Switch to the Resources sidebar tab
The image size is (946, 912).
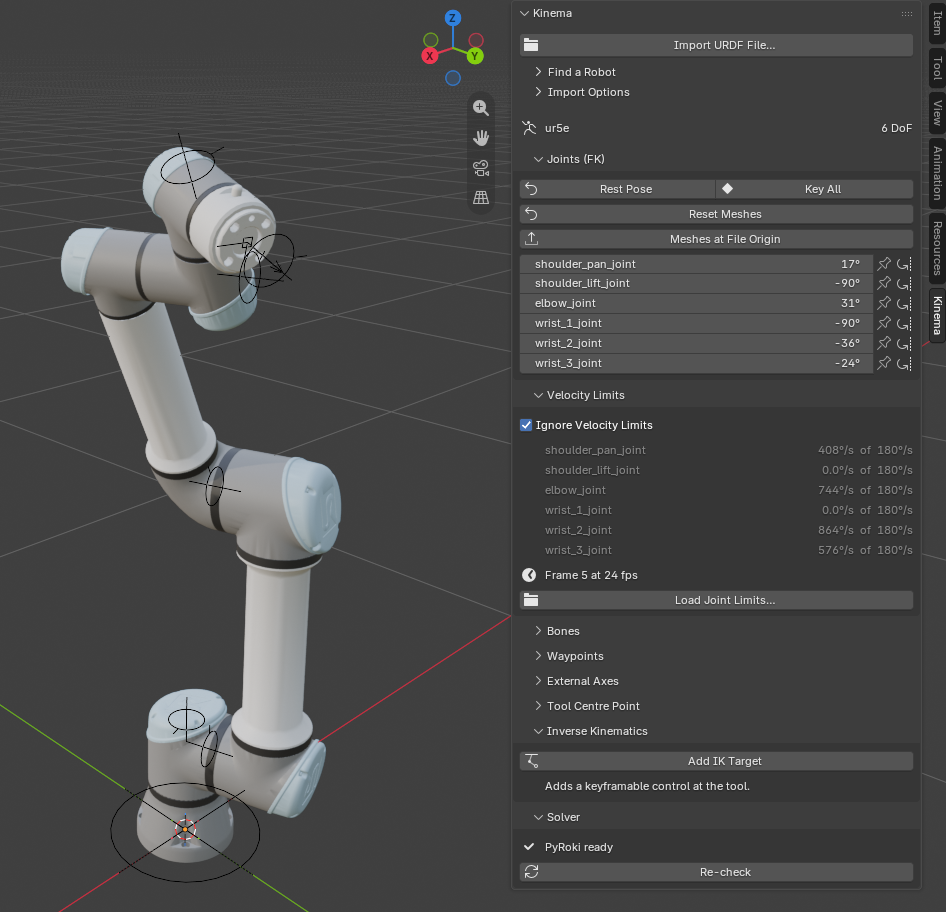[x=937, y=248]
